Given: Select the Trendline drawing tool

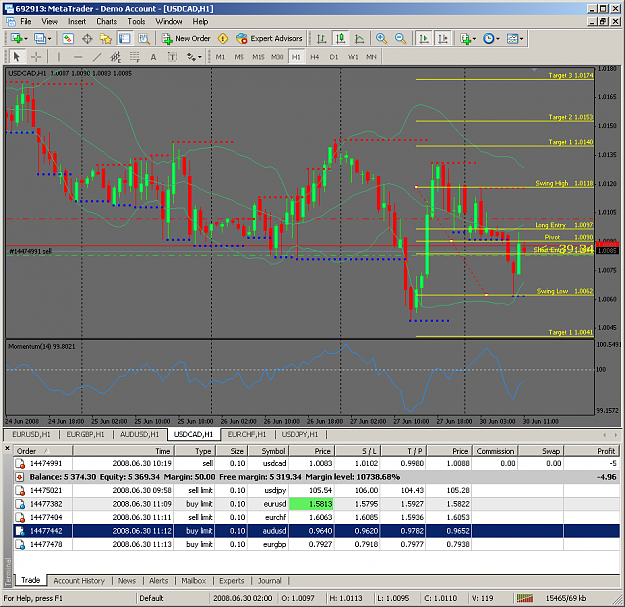Looking at the screenshot, I should coord(97,57).
